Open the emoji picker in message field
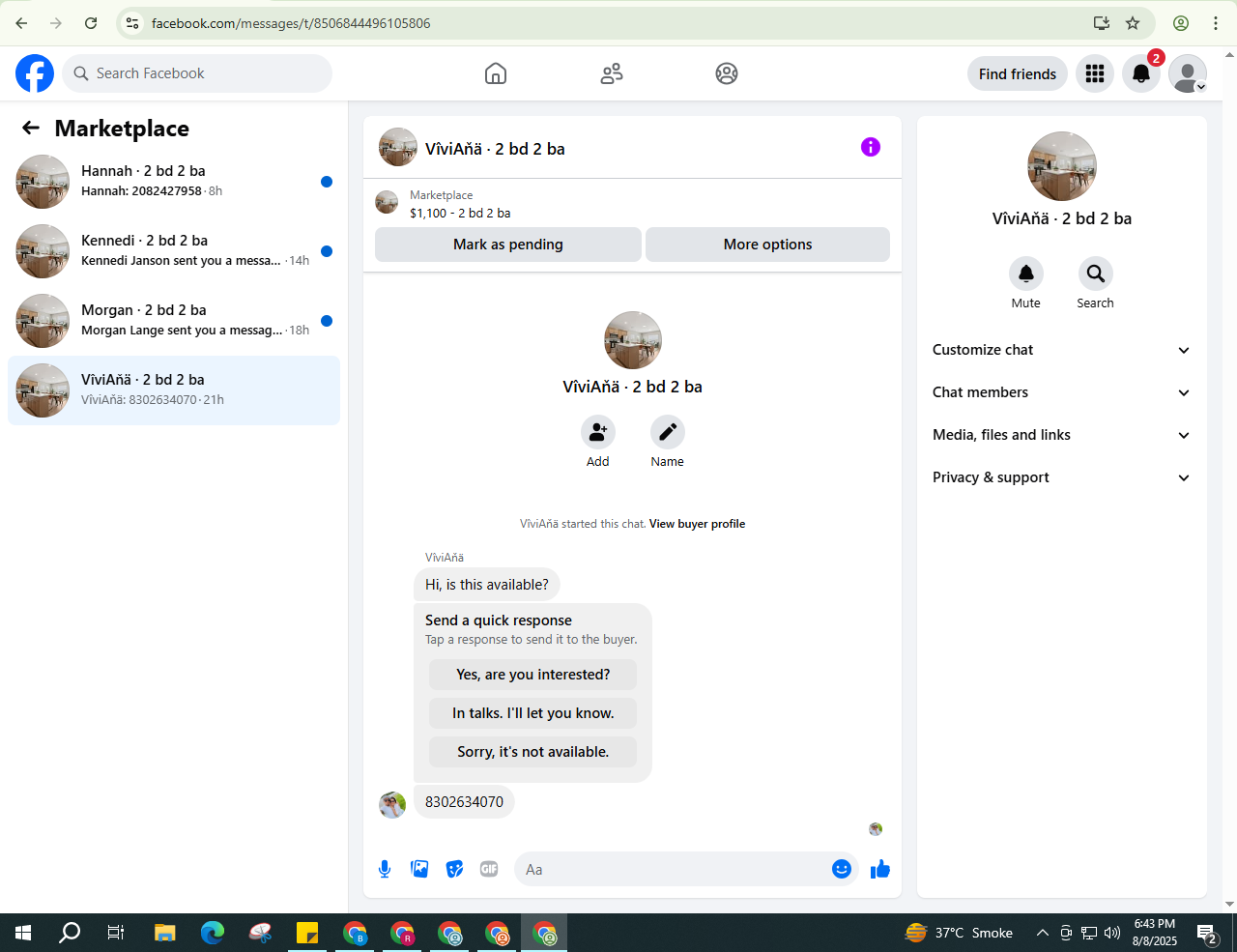The image size is (1237, 952). point(842,869)
